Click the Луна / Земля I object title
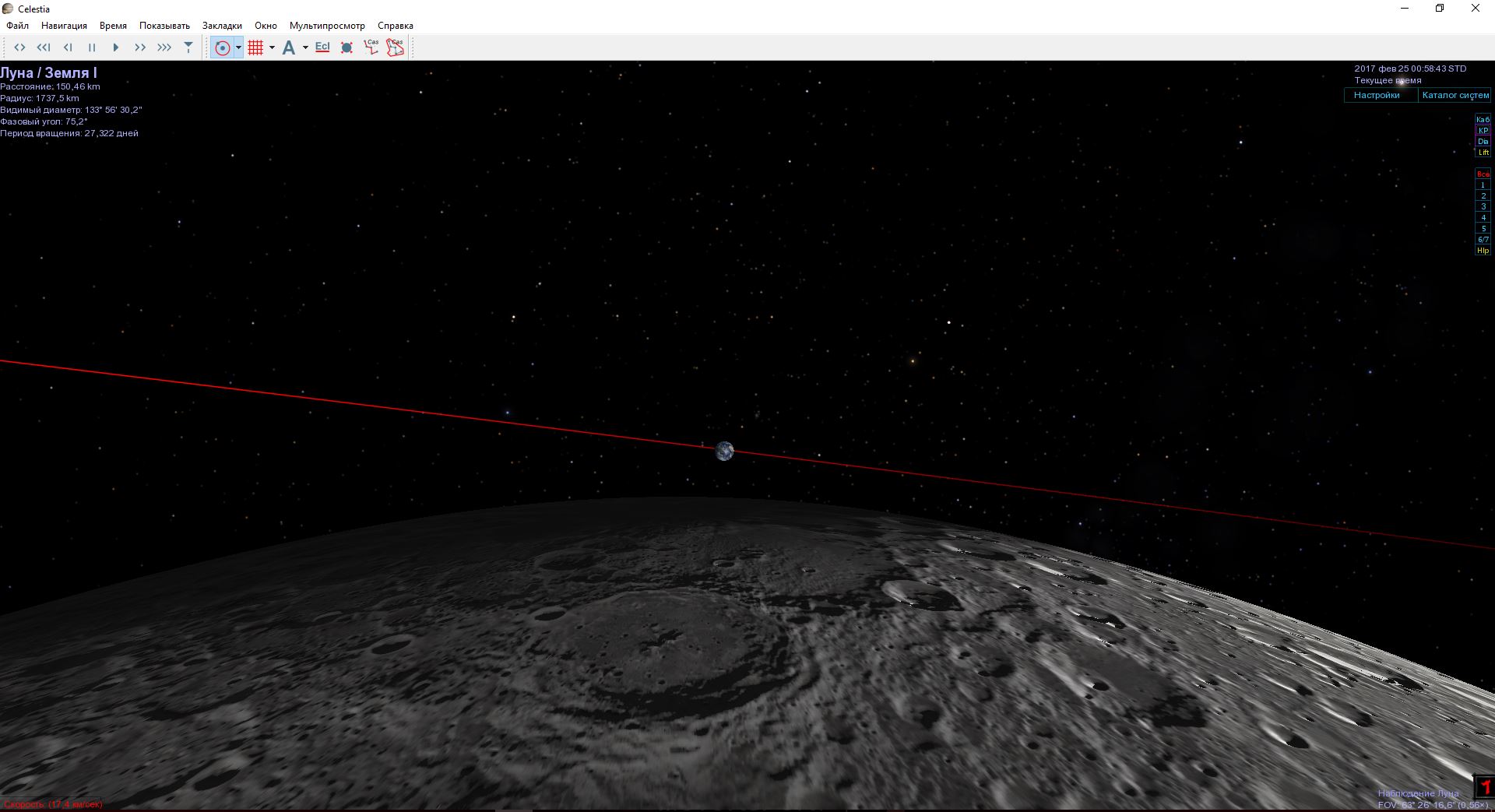1495x812 pixels. 49,73
